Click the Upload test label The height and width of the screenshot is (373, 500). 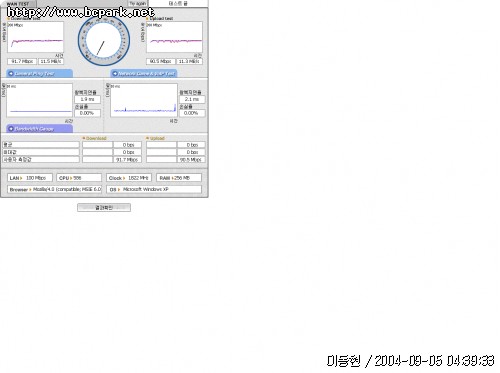tap(161, 19)
